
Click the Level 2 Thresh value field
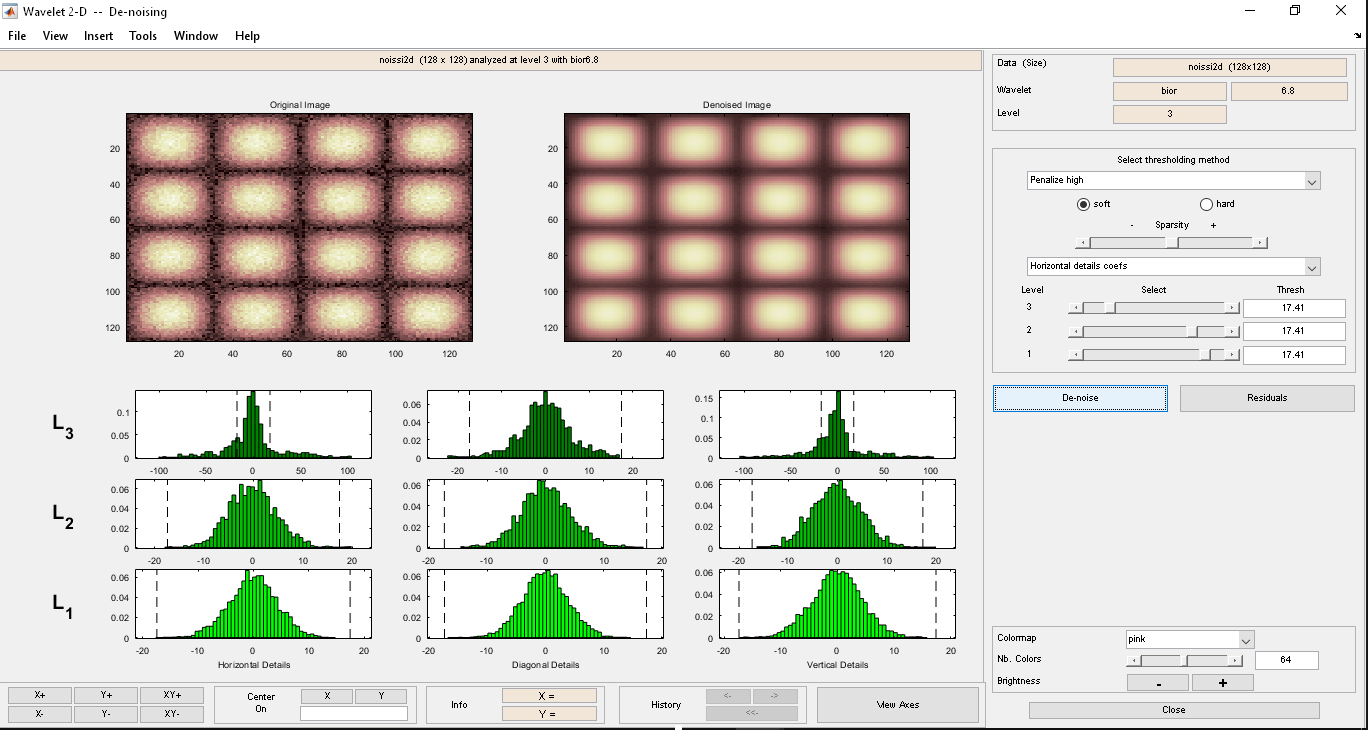(1294, 331)
